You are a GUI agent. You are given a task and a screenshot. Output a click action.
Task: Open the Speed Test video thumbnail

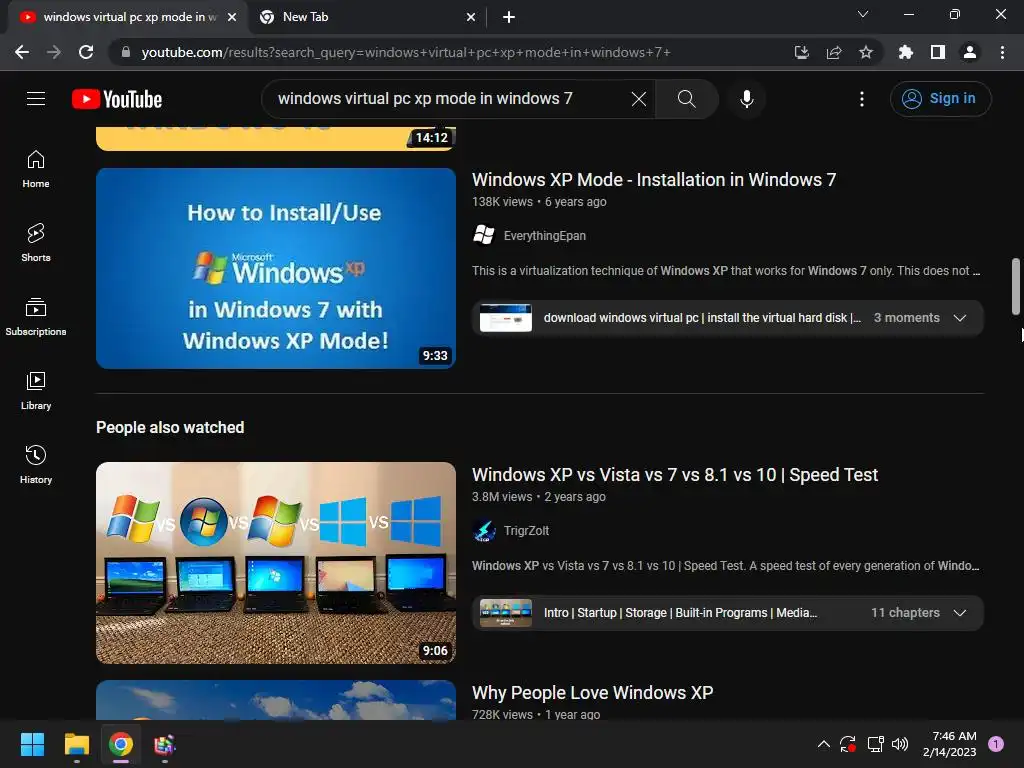point(276,563)
